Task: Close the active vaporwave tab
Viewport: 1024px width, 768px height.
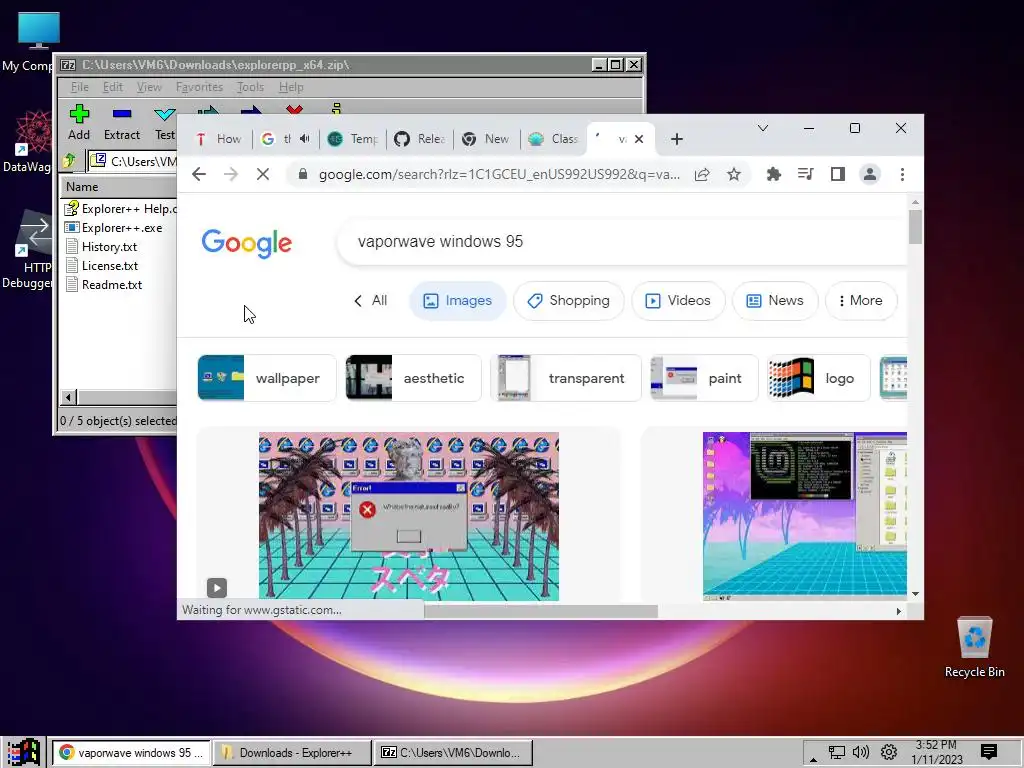Action: coord(639,139)
